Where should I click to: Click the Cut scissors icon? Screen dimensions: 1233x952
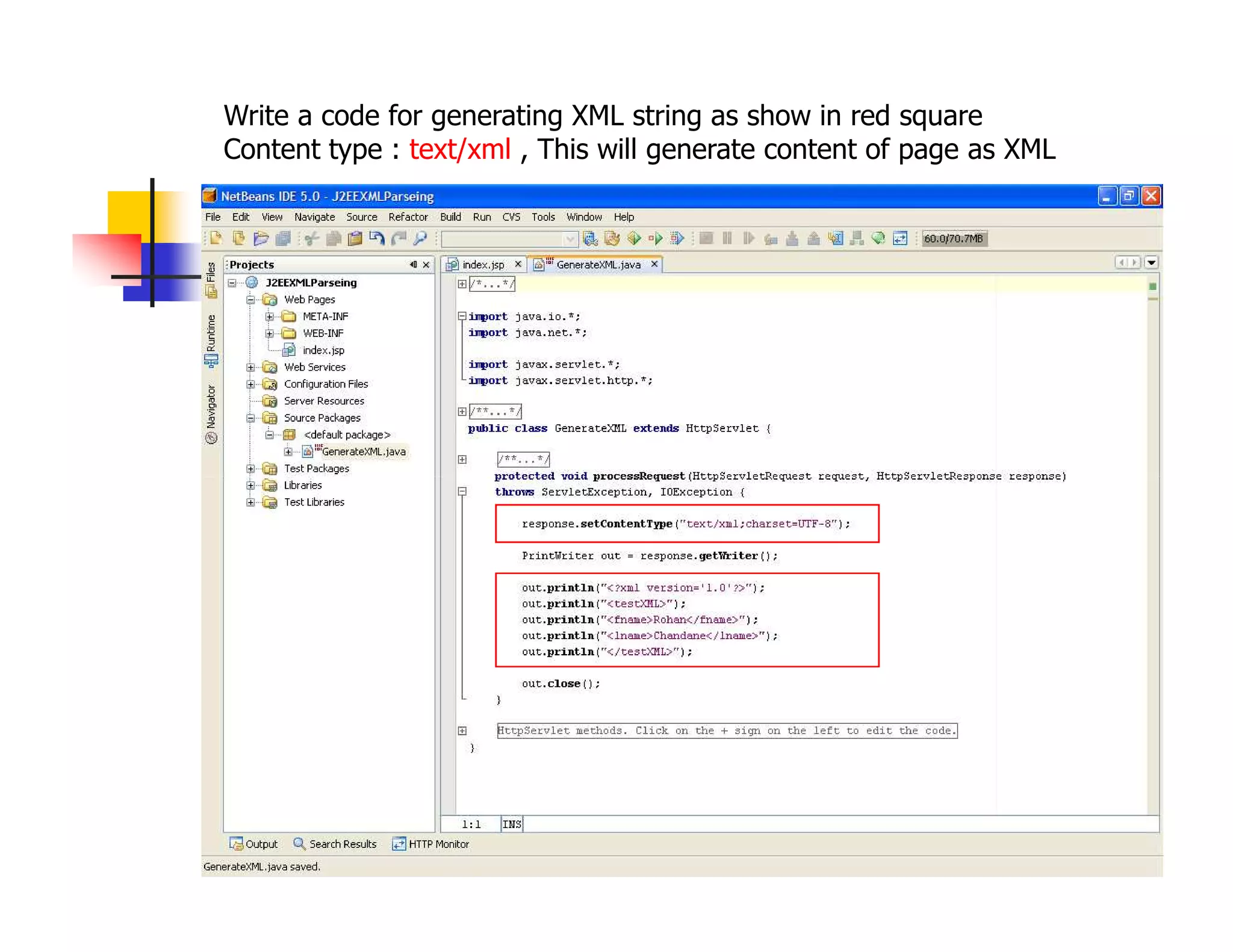pos(311,239)
